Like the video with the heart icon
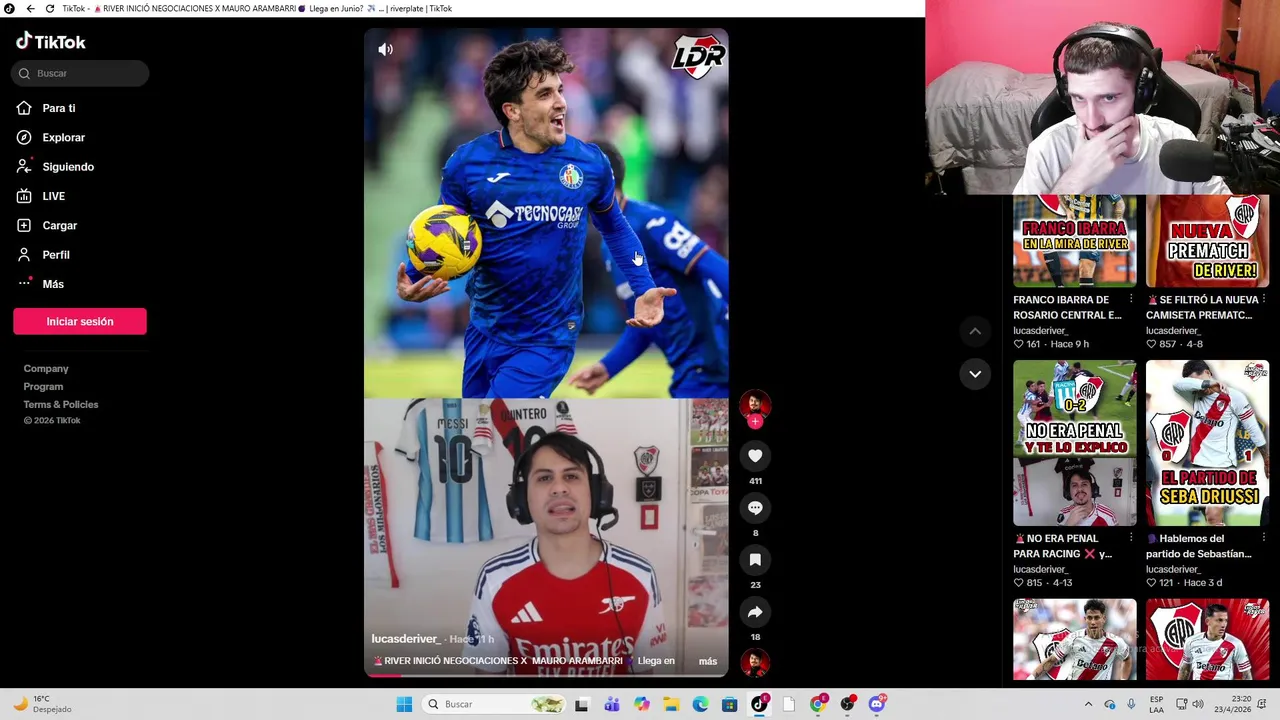Viewport: 1280px width, 720px height. pyautogui.click(x=755, y=456)
